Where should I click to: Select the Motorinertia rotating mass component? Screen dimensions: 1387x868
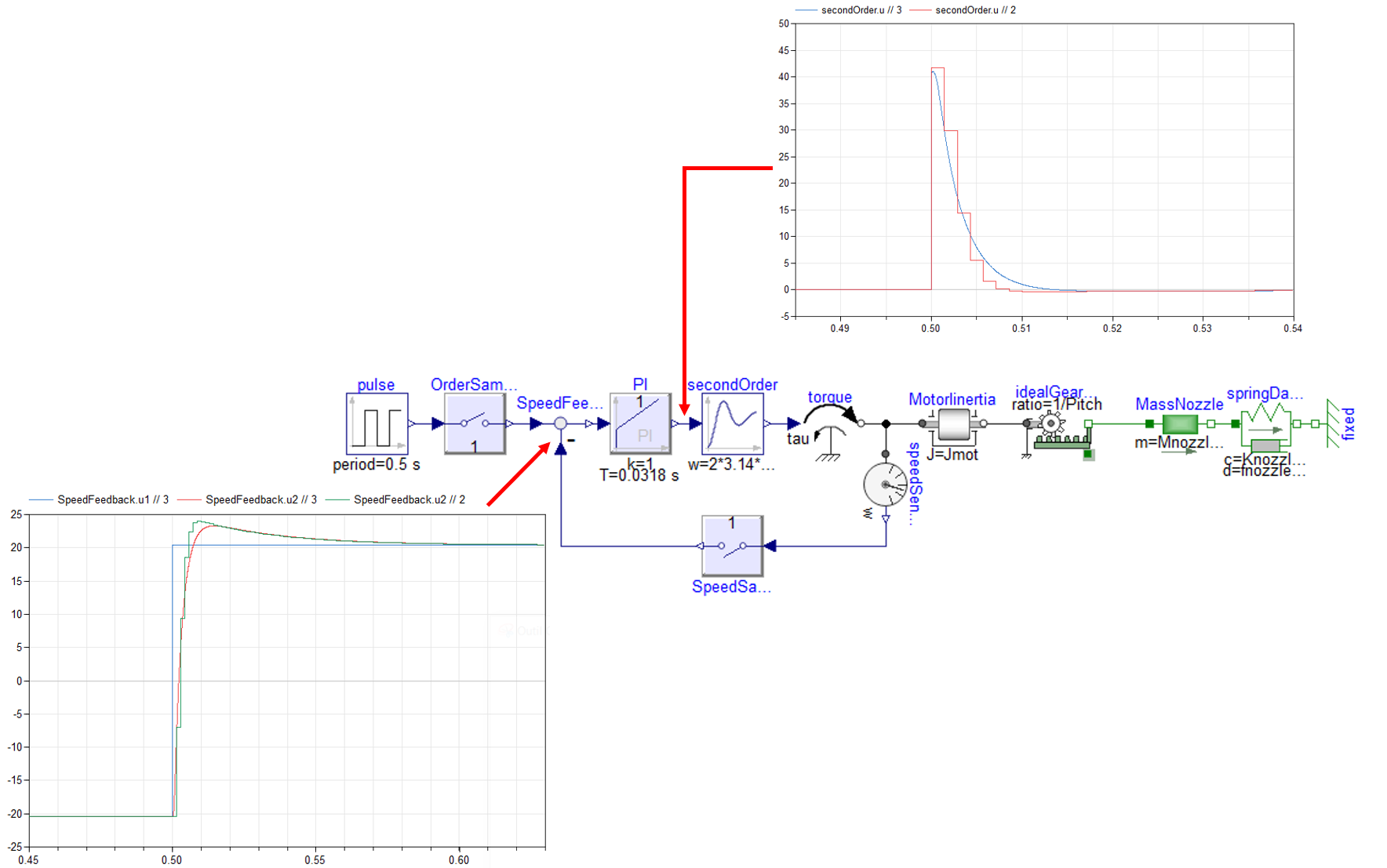click(x=953, y=424)
